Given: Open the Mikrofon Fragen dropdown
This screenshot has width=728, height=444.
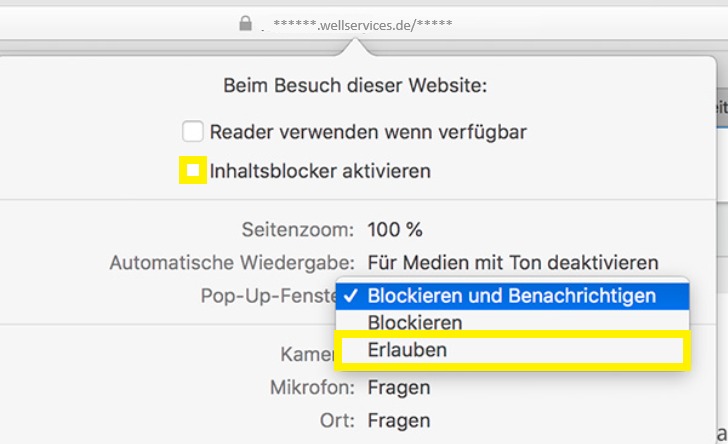Looking at the screenshot, I should click(x=398, y=387).
